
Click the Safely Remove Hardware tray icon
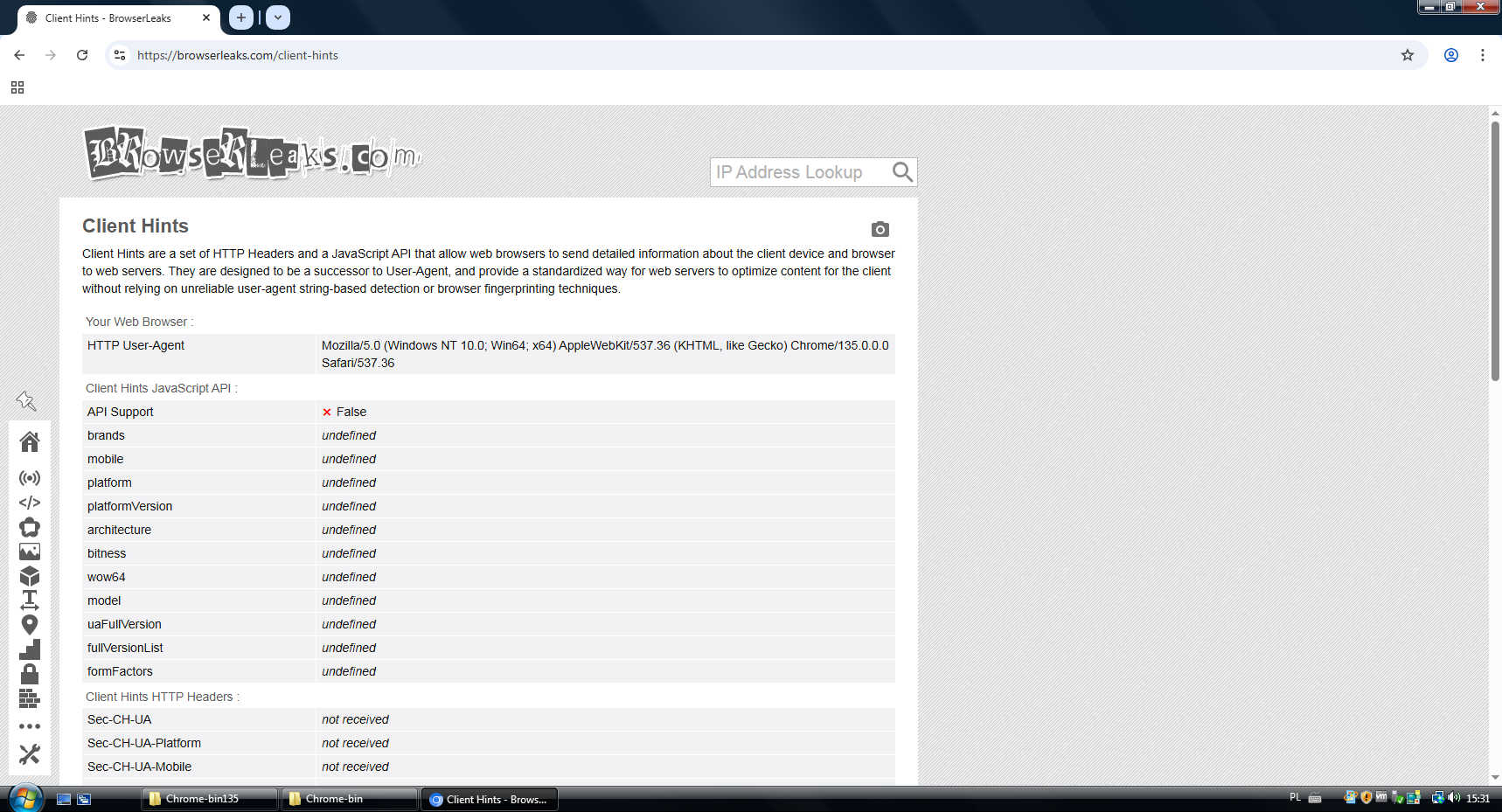pos(1397,798)
